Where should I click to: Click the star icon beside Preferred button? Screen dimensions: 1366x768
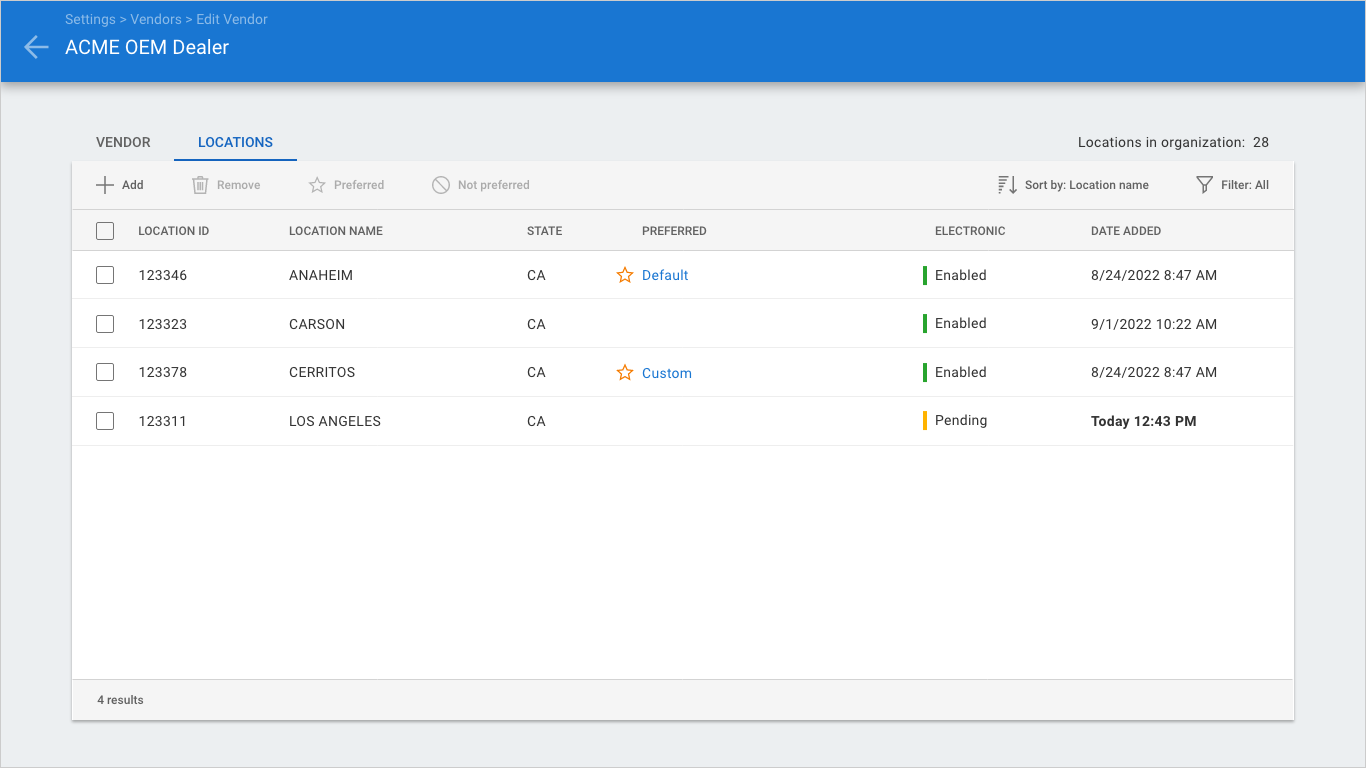(317, 185)
